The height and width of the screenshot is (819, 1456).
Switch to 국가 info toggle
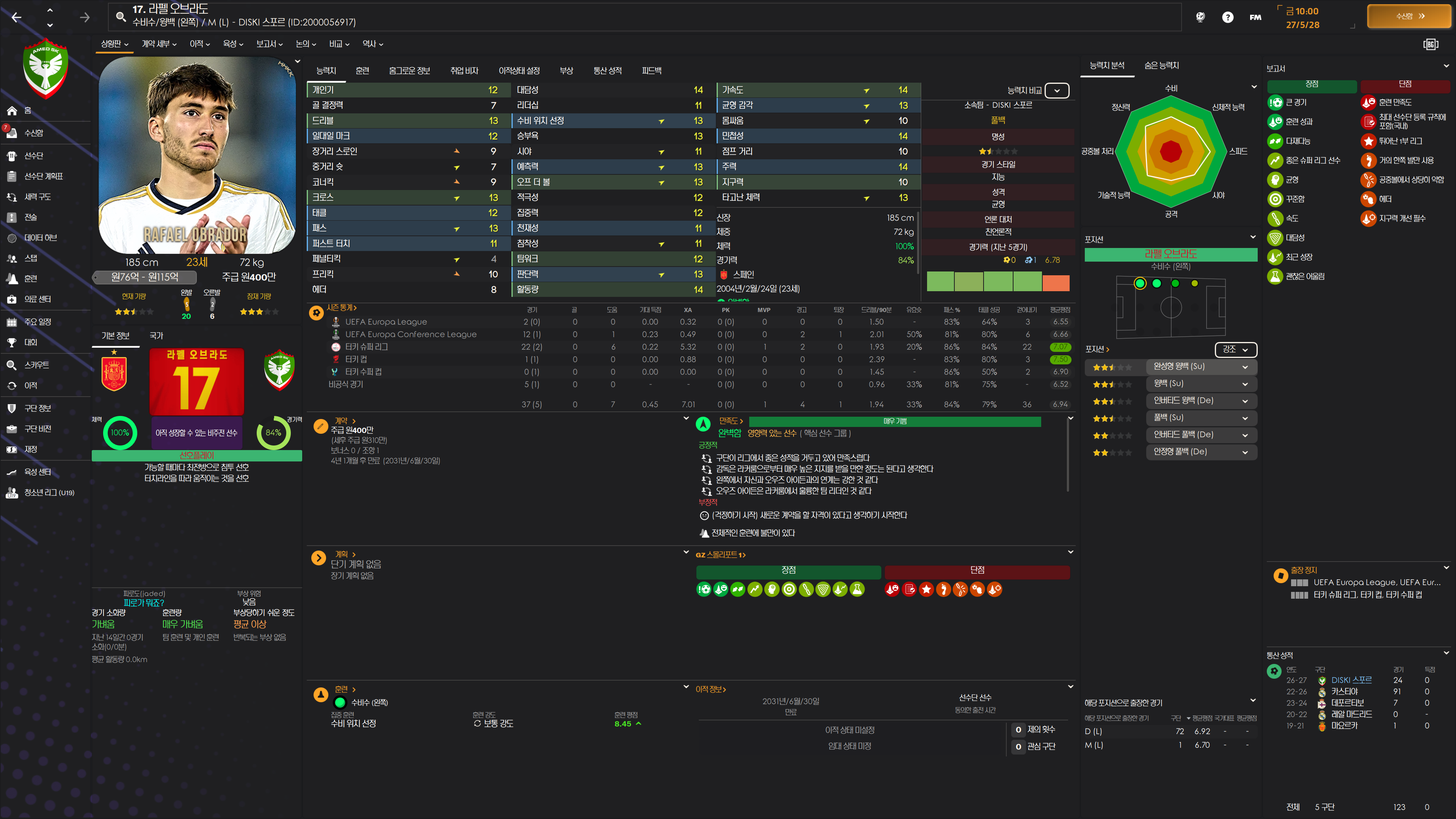pyautogui.click(x=156, y=335)
